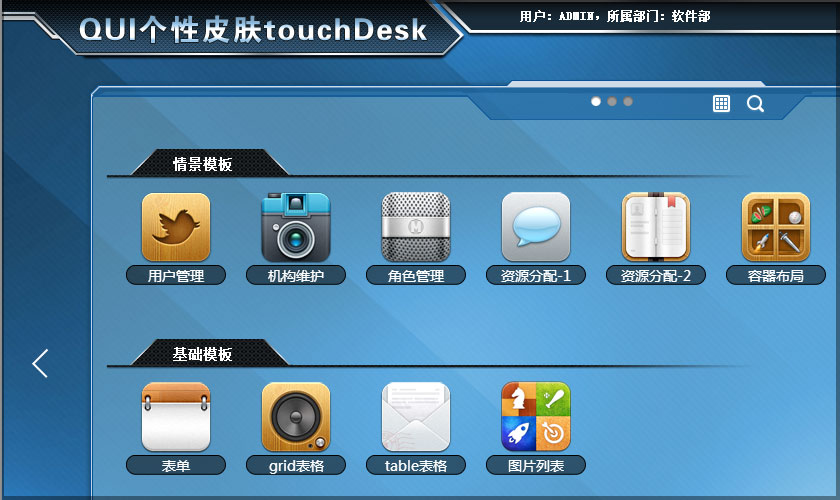The image size is (840, 500).
Task: Click the 用户: ADMIN department text
Action: 614,17
